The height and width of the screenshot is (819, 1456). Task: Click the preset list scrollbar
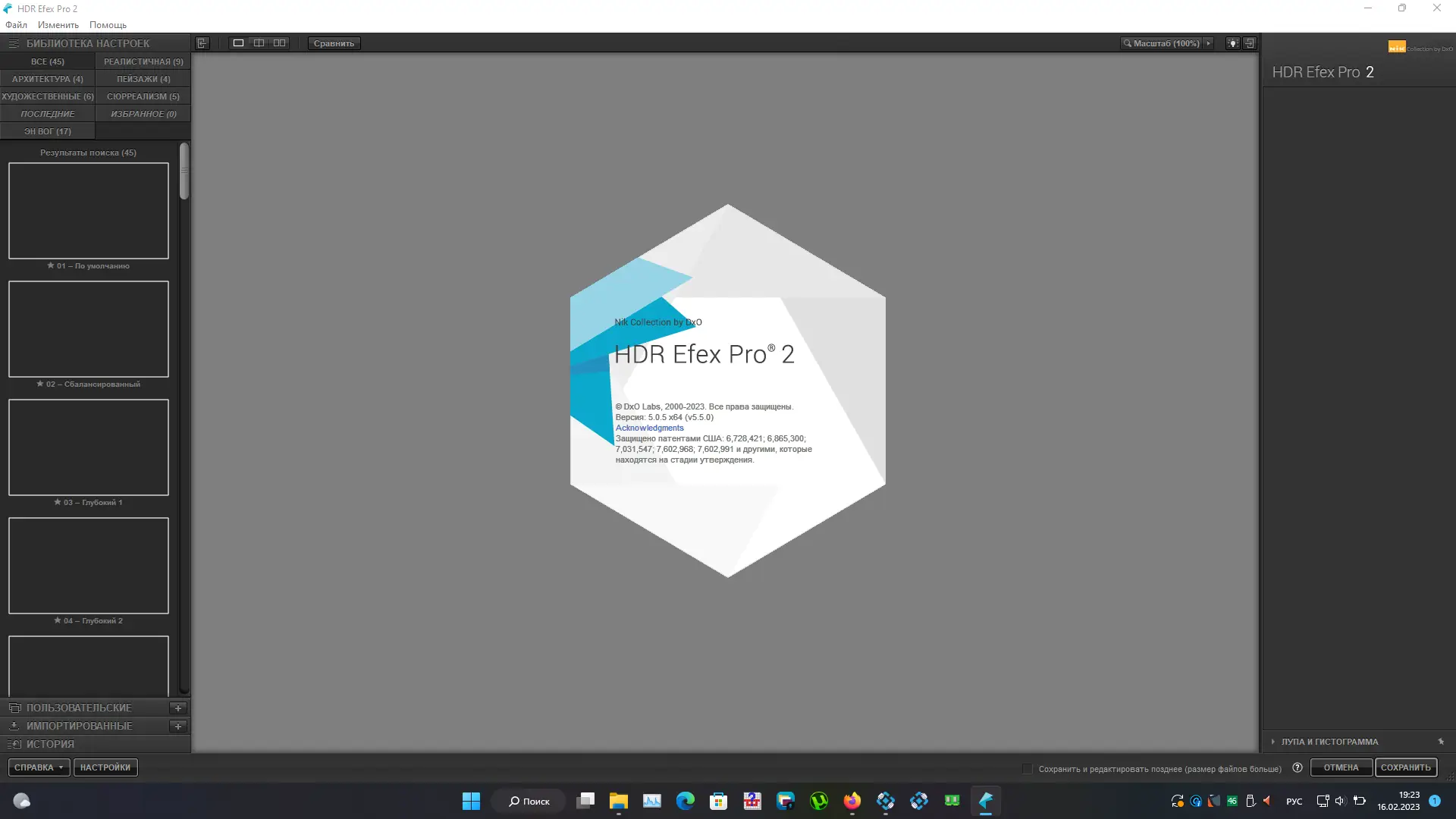coord(184,171)
